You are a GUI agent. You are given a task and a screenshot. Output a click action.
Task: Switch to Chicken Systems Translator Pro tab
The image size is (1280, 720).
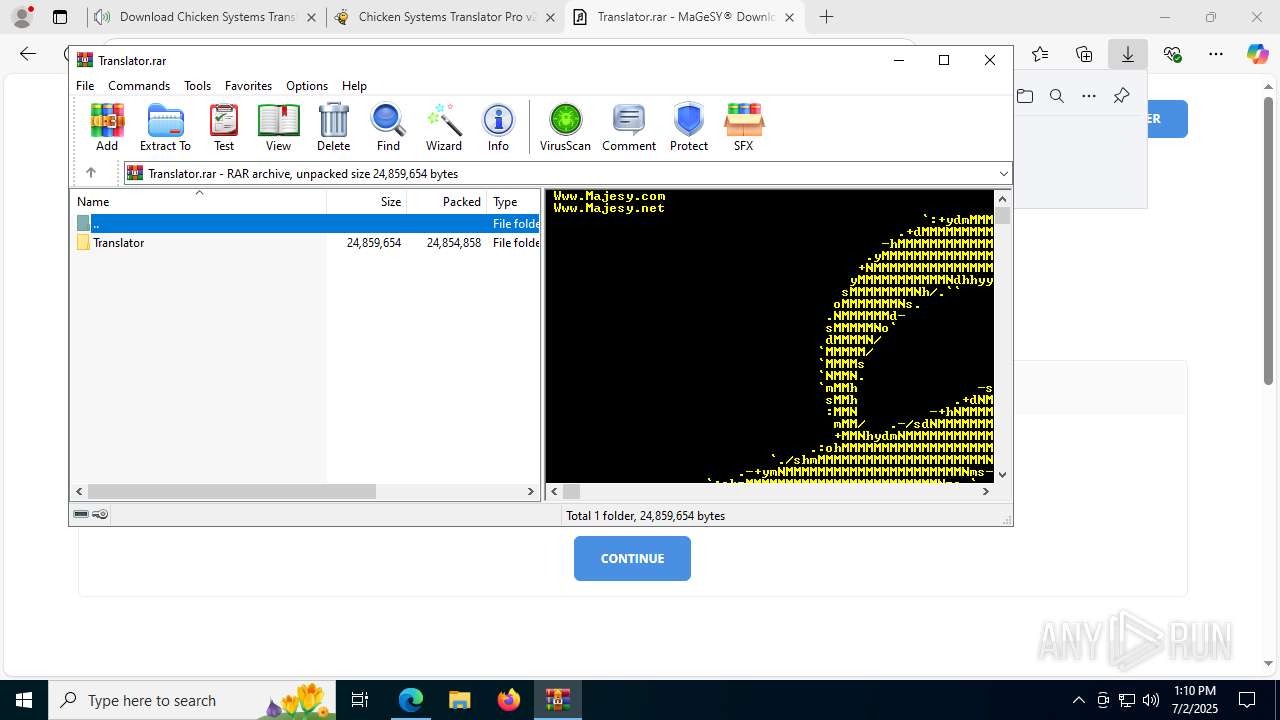pos(445,17)
